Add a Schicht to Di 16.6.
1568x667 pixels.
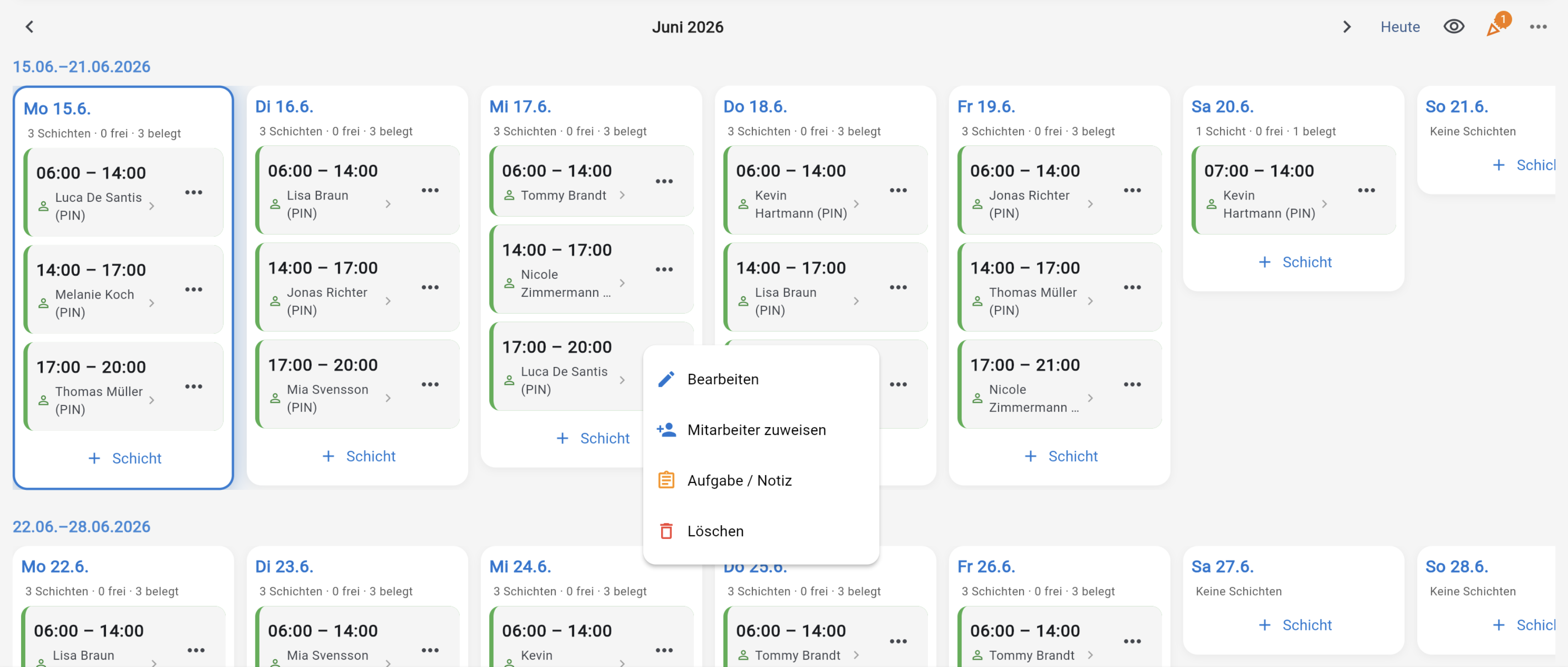pos(359,456)
